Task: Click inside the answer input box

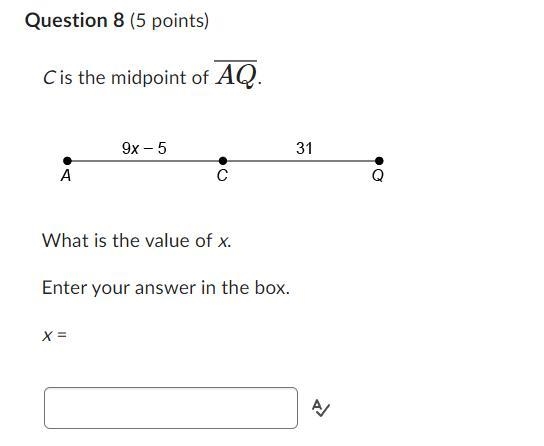Action: 171,408
